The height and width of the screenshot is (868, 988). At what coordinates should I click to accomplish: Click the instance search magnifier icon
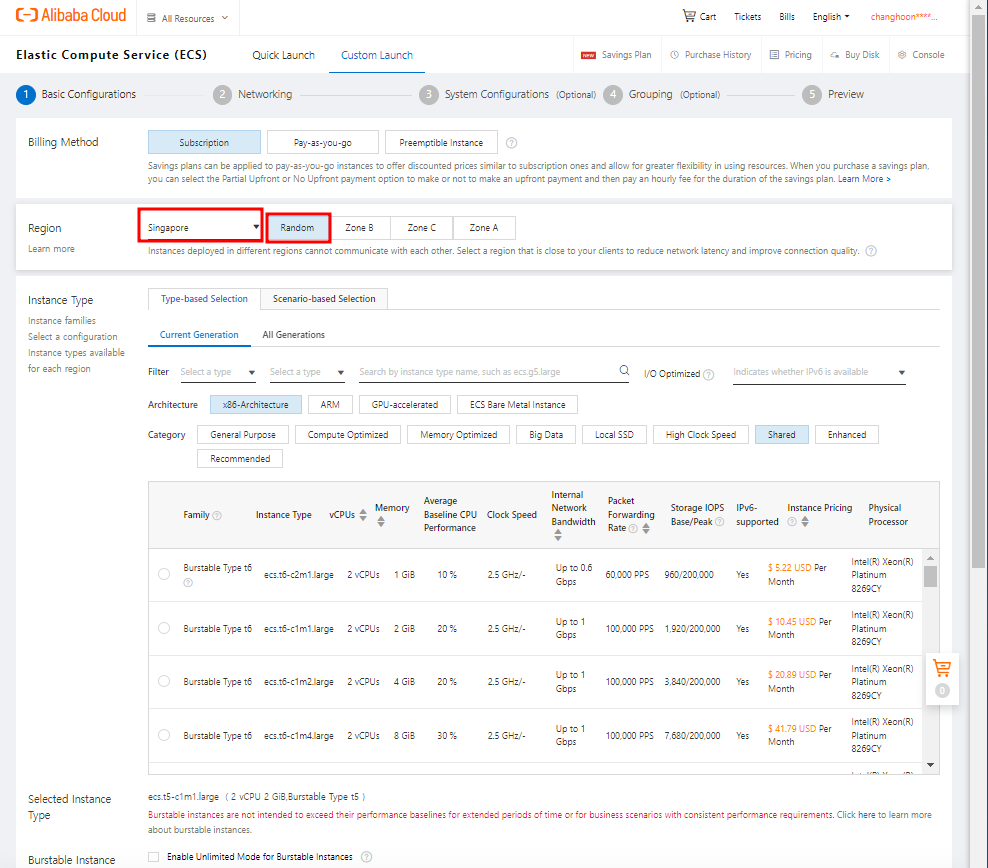pos(624,370)
